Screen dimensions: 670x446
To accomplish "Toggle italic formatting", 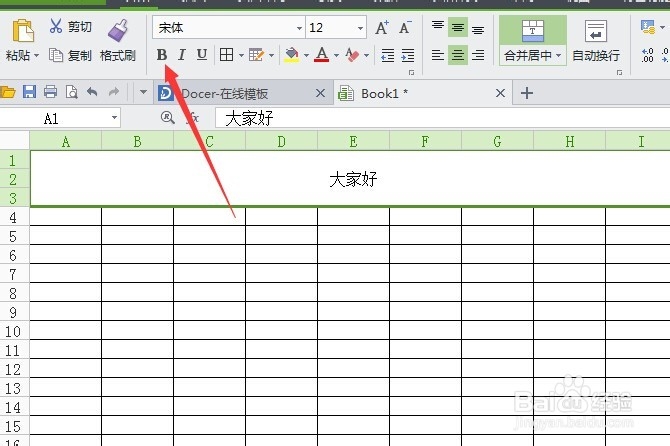I will click(182, 55).
